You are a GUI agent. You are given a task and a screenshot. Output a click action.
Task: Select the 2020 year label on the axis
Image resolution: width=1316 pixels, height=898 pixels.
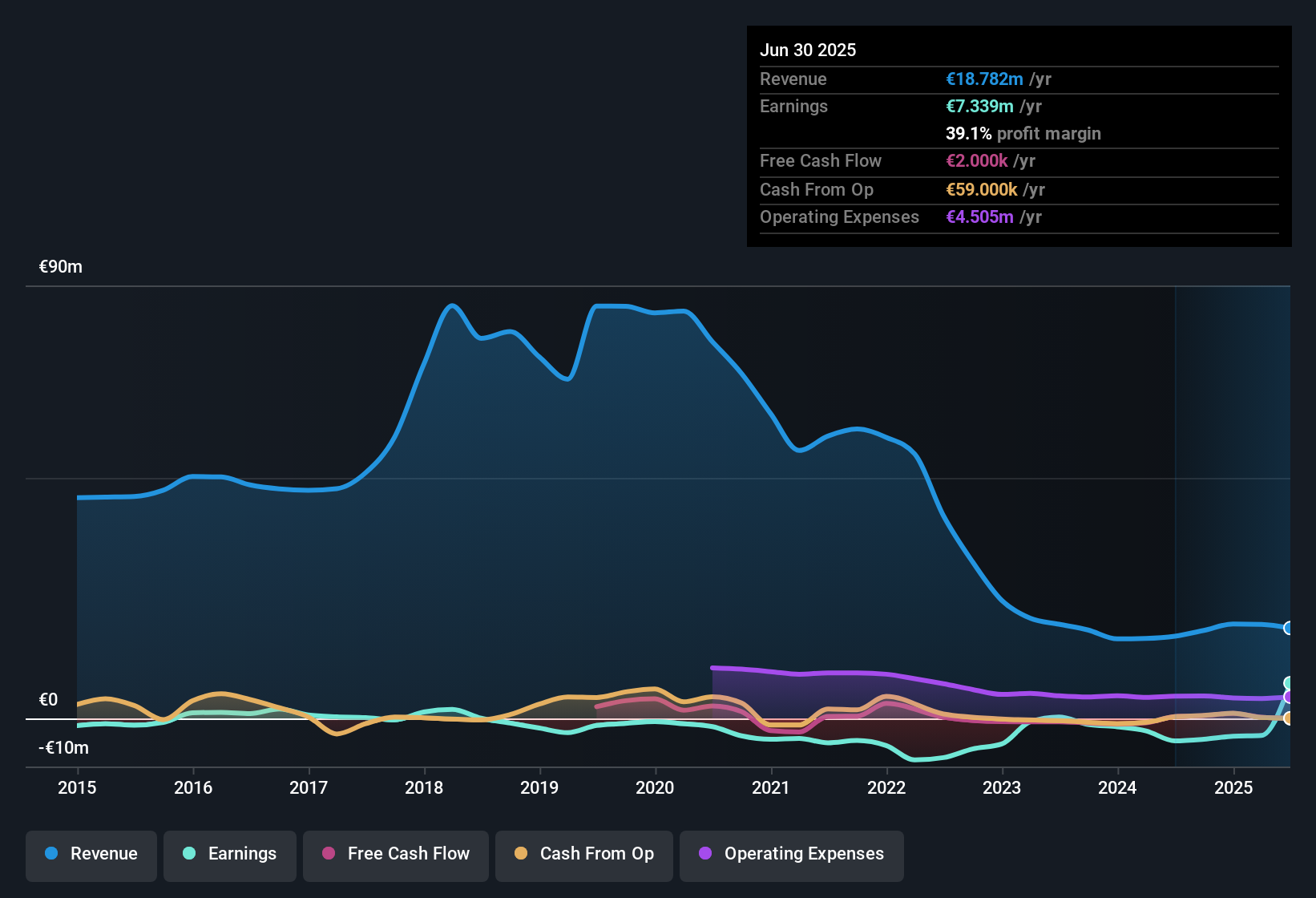[x=656, y=788]
